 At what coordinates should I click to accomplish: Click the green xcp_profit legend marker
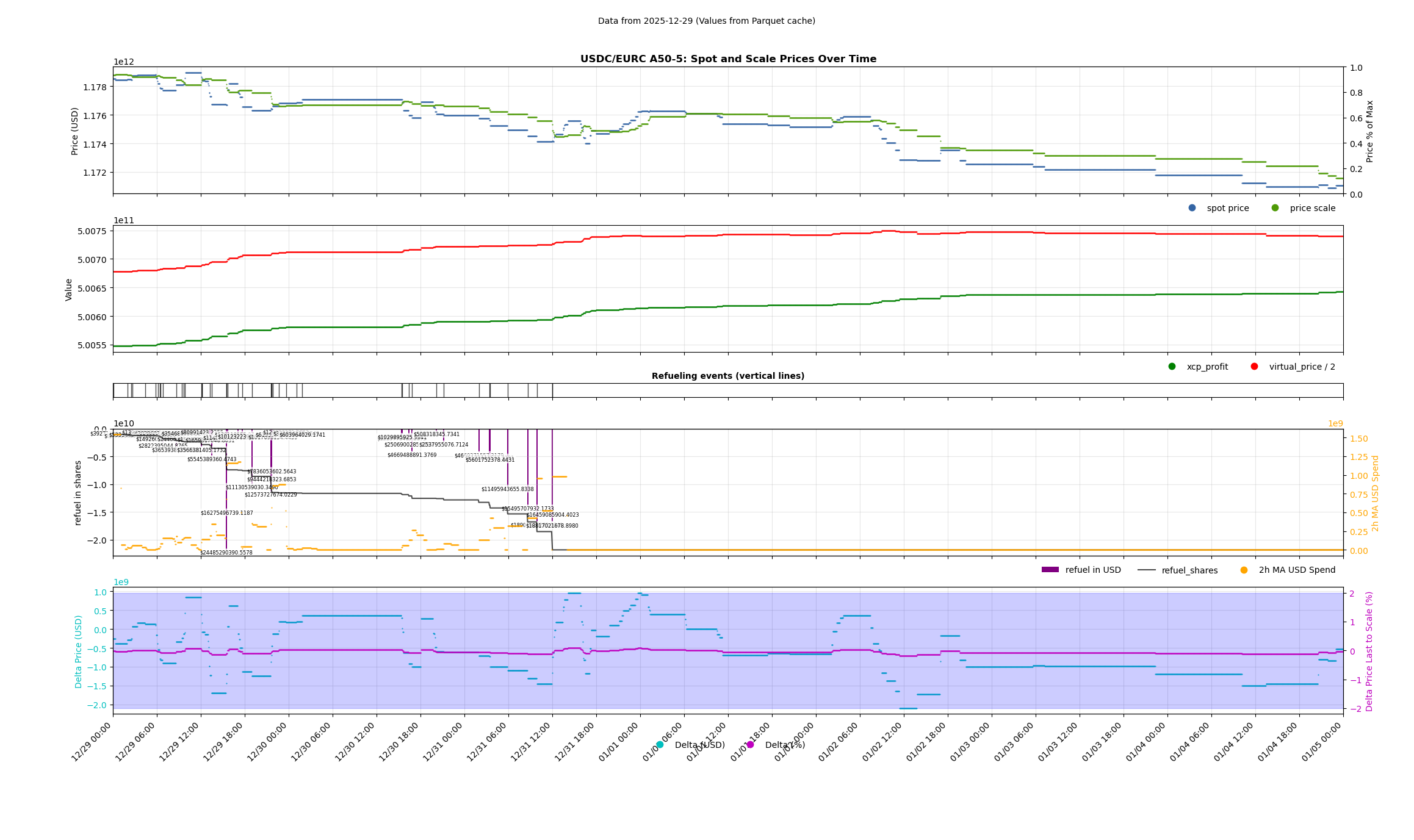(x=1172, y=367)
